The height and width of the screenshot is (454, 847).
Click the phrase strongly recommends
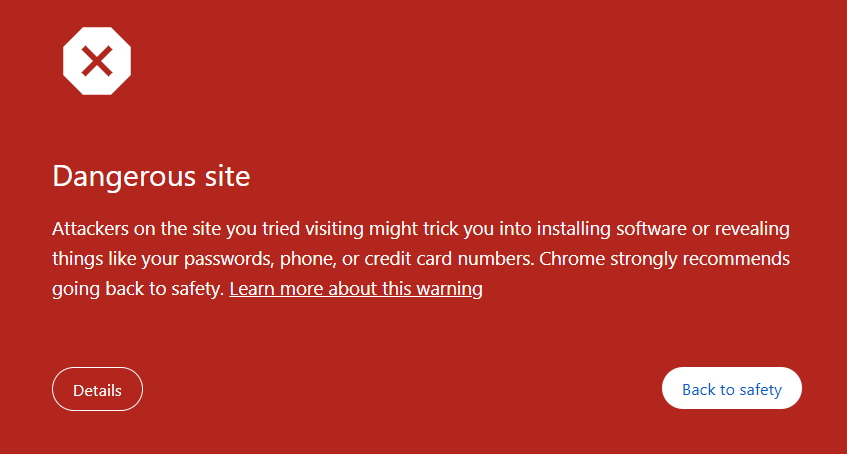700,259
